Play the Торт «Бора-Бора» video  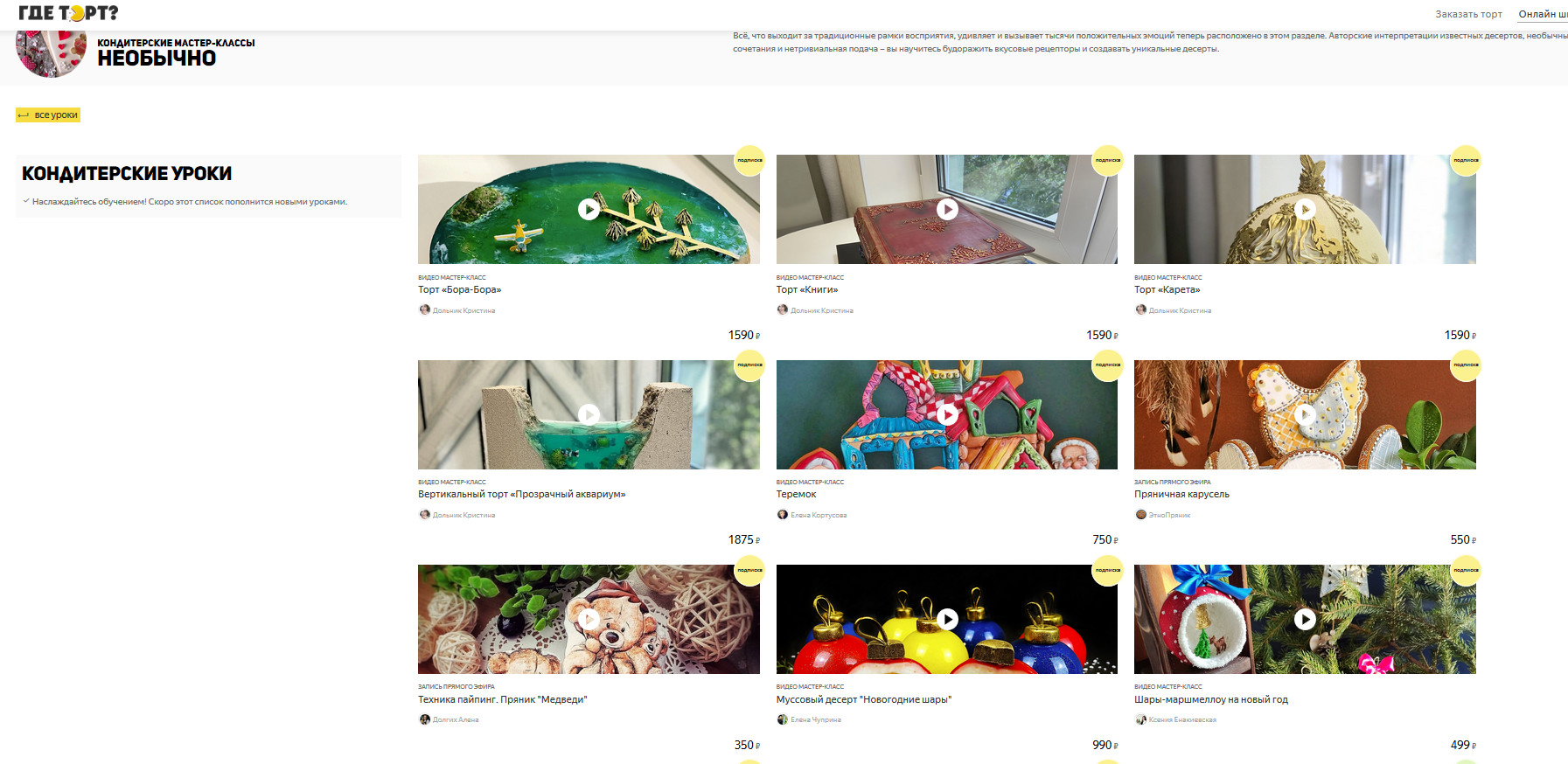coord(589,209)
